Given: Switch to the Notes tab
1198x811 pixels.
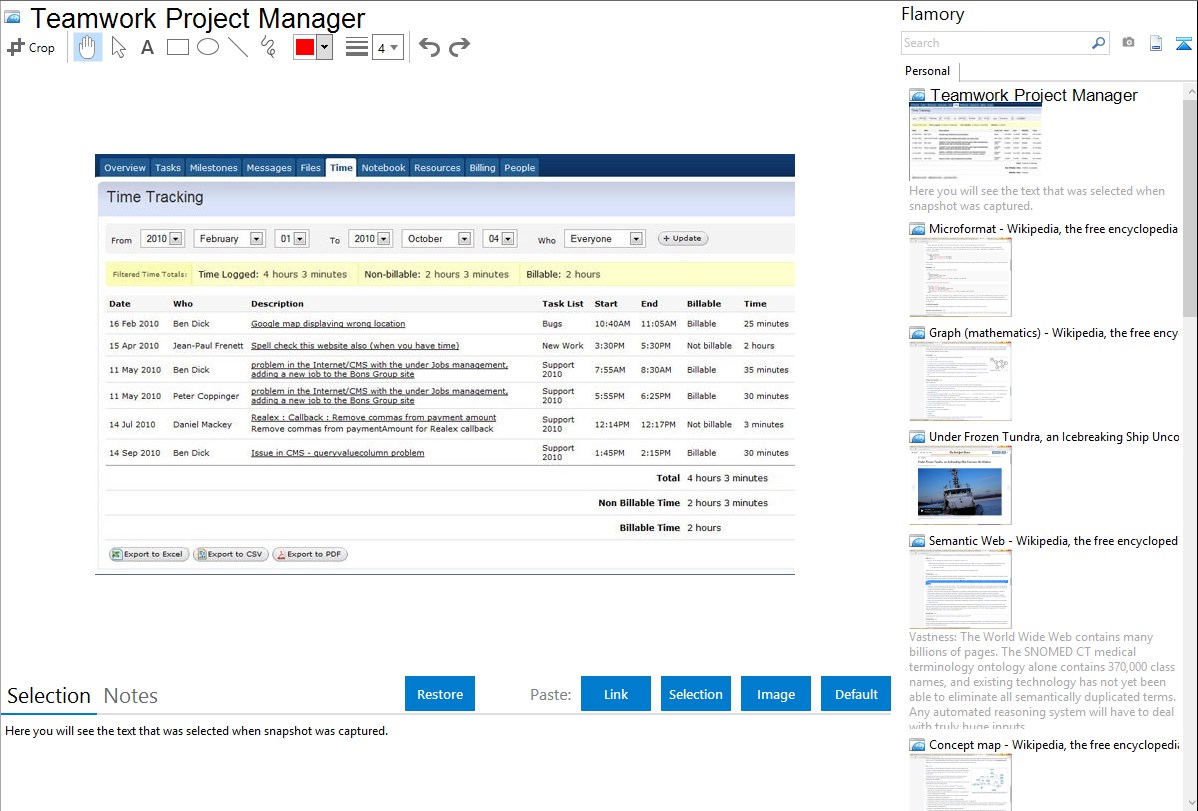Looking at the screenshot, I should point(130,696).
